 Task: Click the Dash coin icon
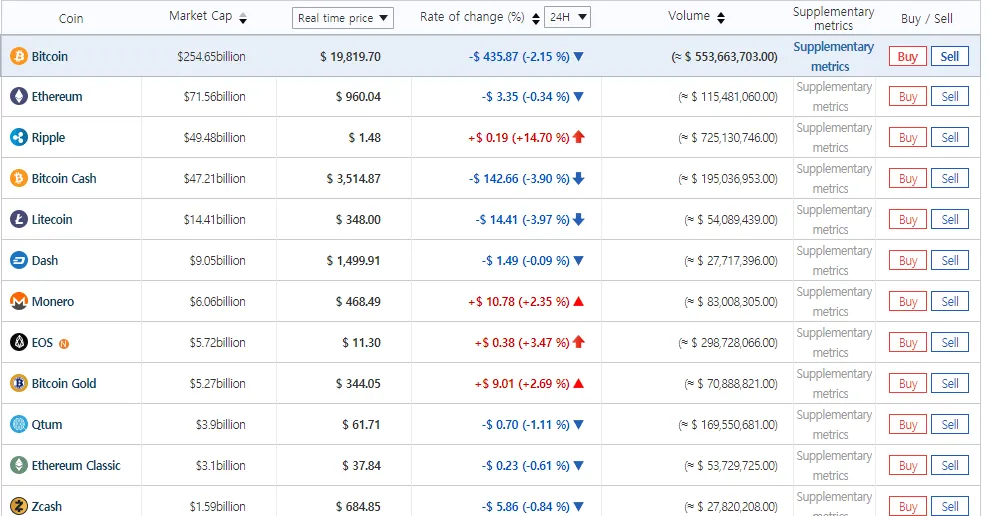coord(19,261)
